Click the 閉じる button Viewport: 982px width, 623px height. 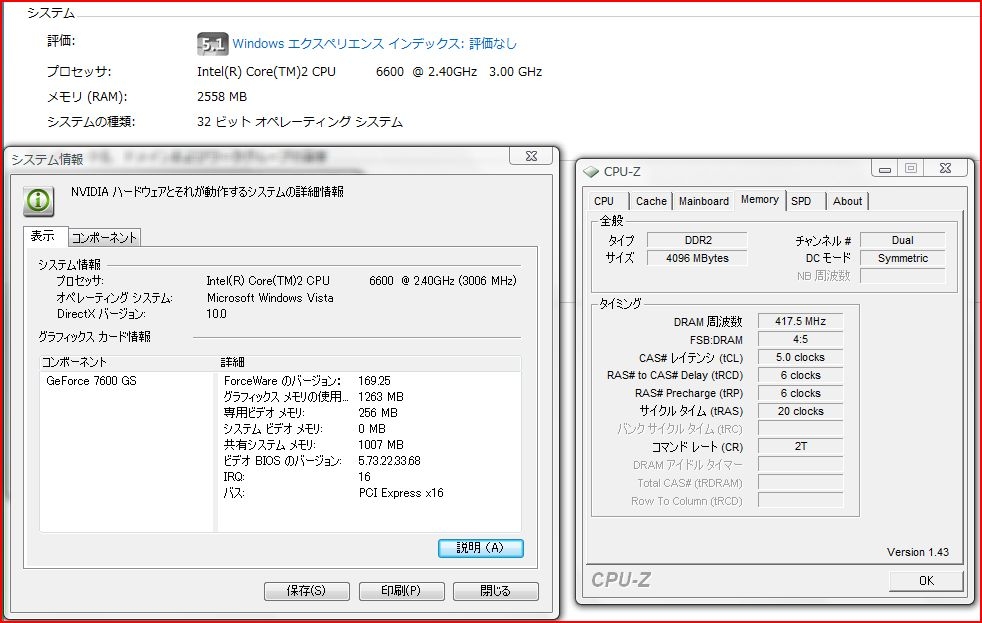(495, 590)
